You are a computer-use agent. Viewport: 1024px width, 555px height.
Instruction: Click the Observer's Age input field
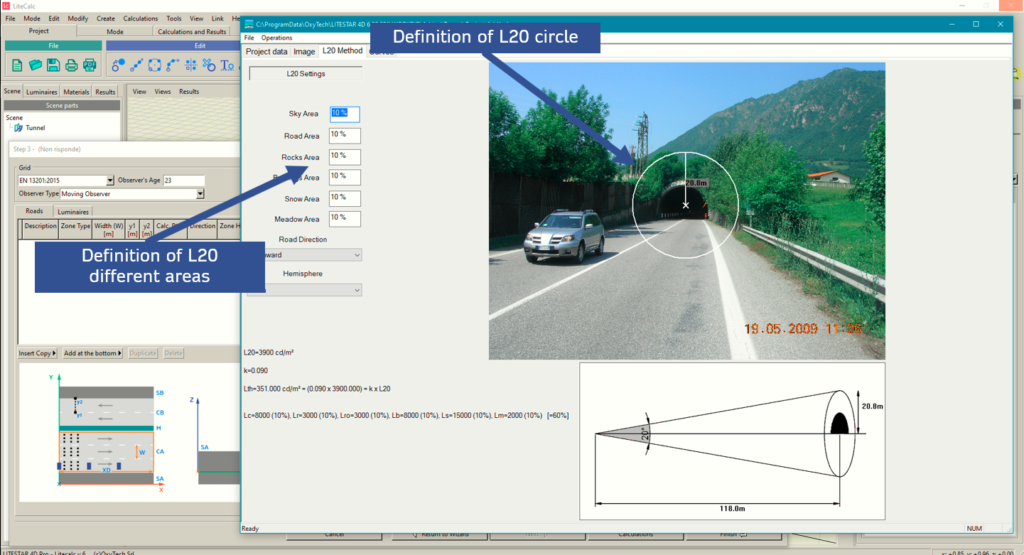tap(183, 181)
